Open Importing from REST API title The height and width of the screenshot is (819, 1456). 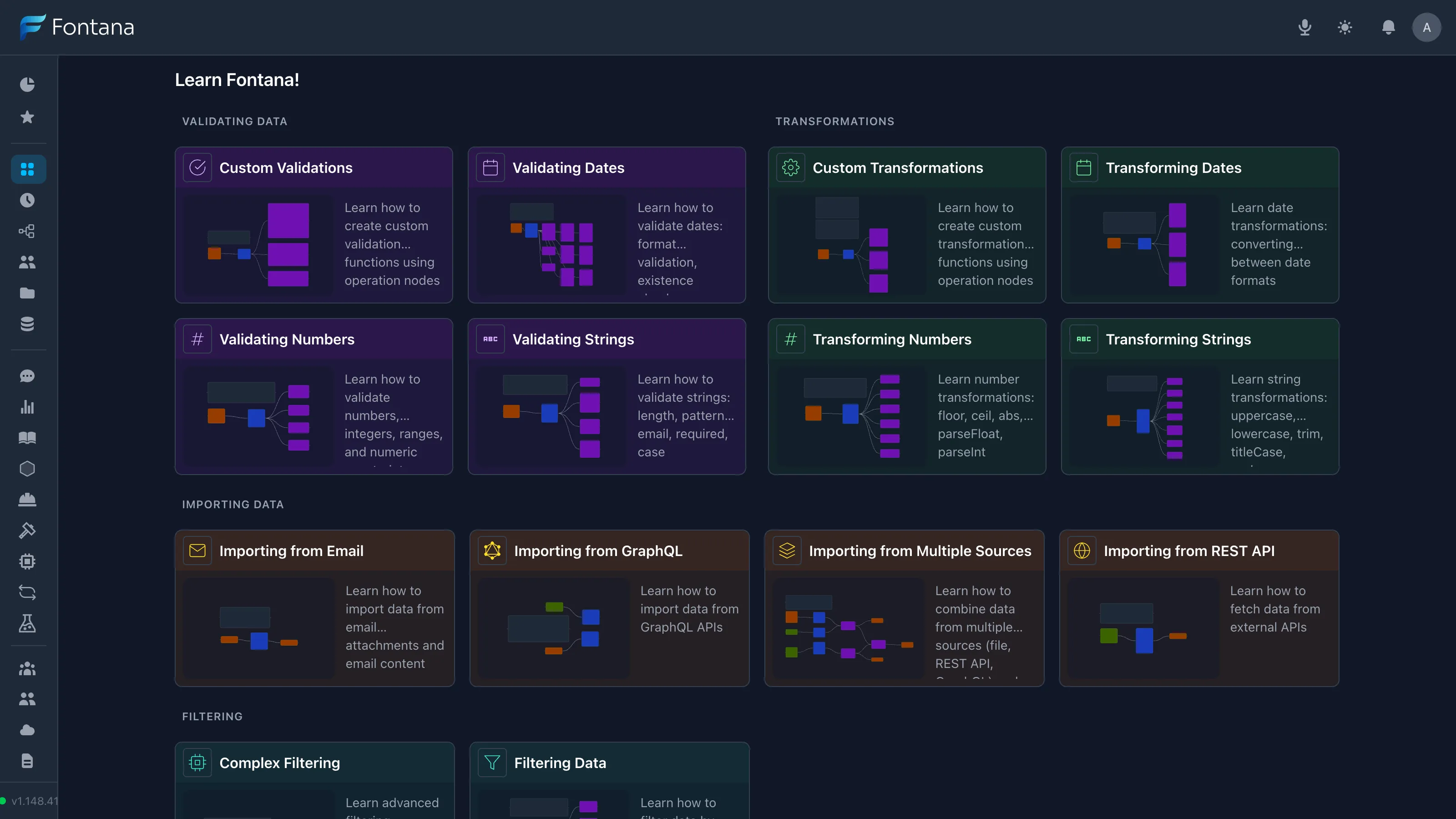pyautogui.click(x=1188, y=551)
